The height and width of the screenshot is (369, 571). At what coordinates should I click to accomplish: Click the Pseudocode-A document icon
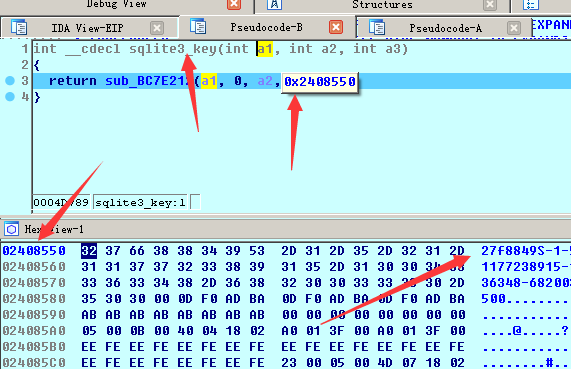(x=377, y=27)
